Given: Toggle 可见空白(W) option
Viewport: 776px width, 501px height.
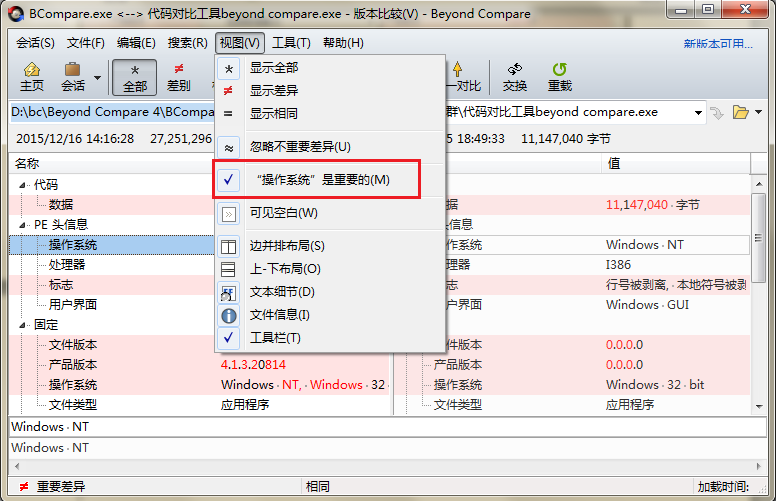Looking at the screenshot, I should click(330, 213).
